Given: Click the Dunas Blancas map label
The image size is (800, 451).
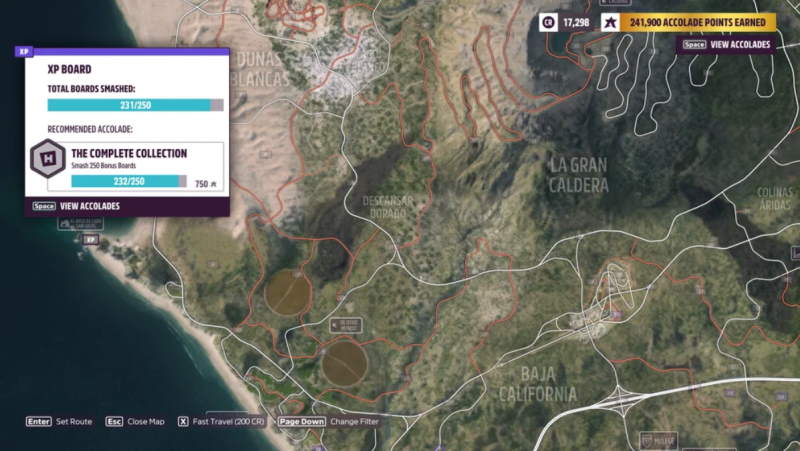Looking at the screenshot, I should [x=260, y=69].
